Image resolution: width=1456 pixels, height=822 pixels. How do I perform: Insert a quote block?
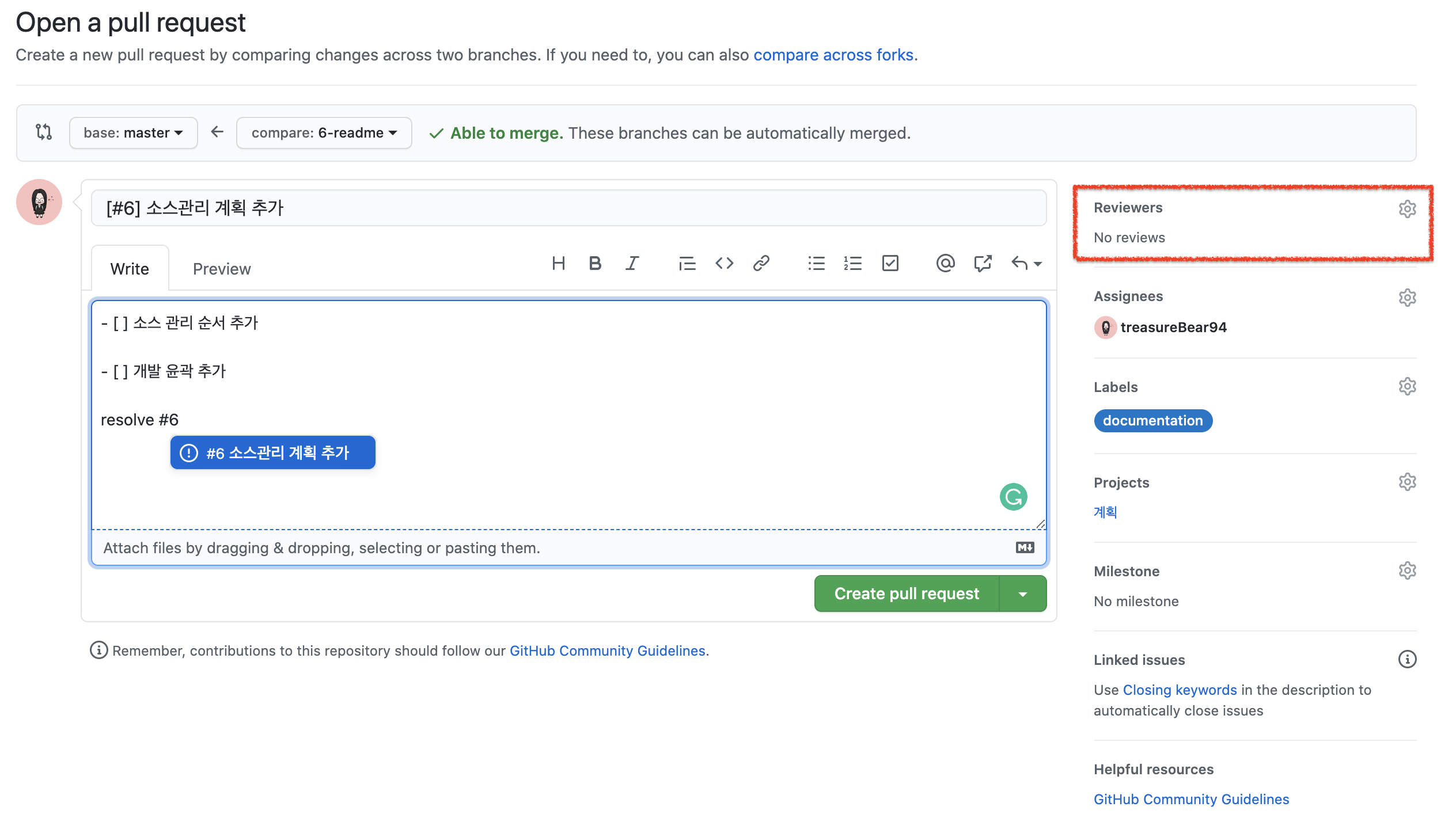point(687,264)
